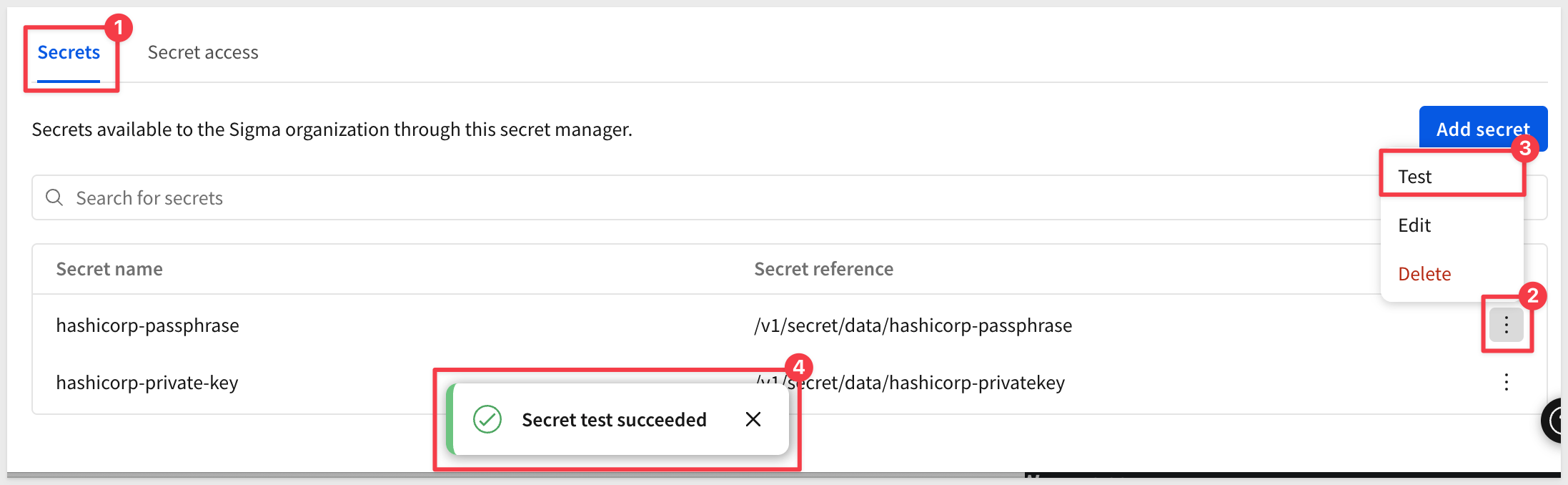1568x485 pixels.
Task: Click the /v1/secret/data/hashicorp-passphrase reference
Action: click(913, 325)
